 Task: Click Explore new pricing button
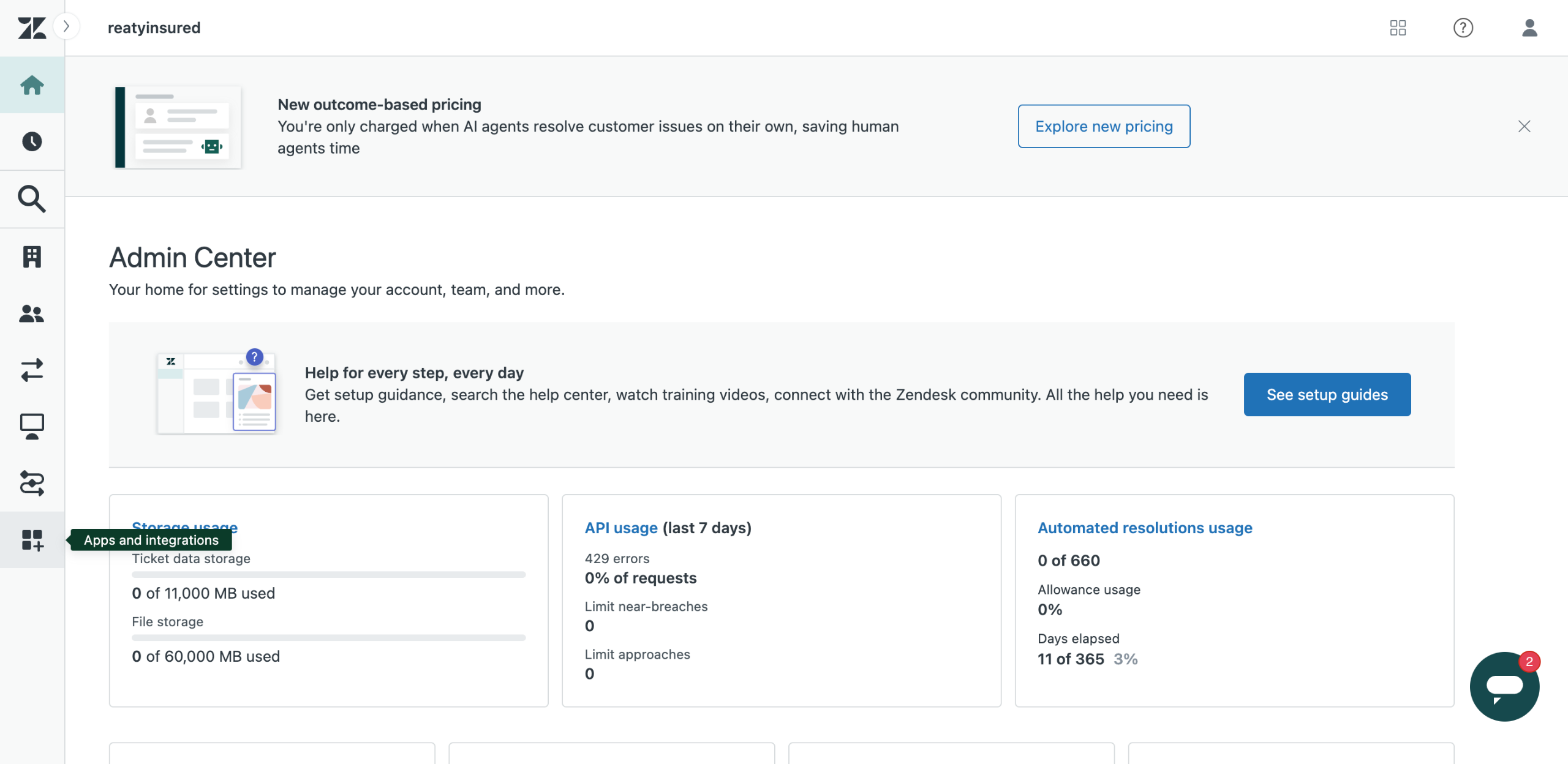[x=1104, y=126]
